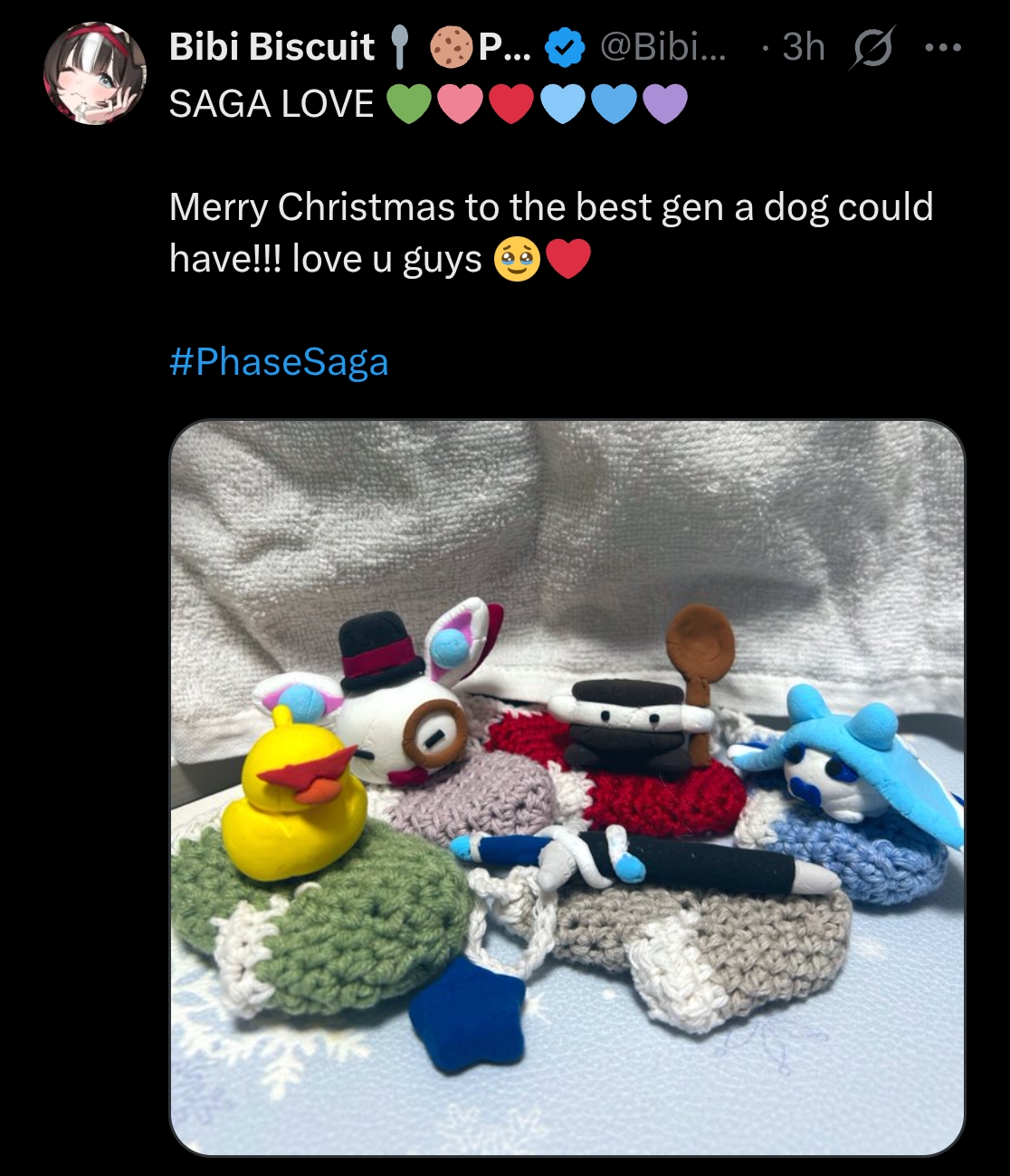Open the attached clay figures photo
The height and width of the screenshot is (1176, 1010).
pyautogui.click(x=567, y=788)
